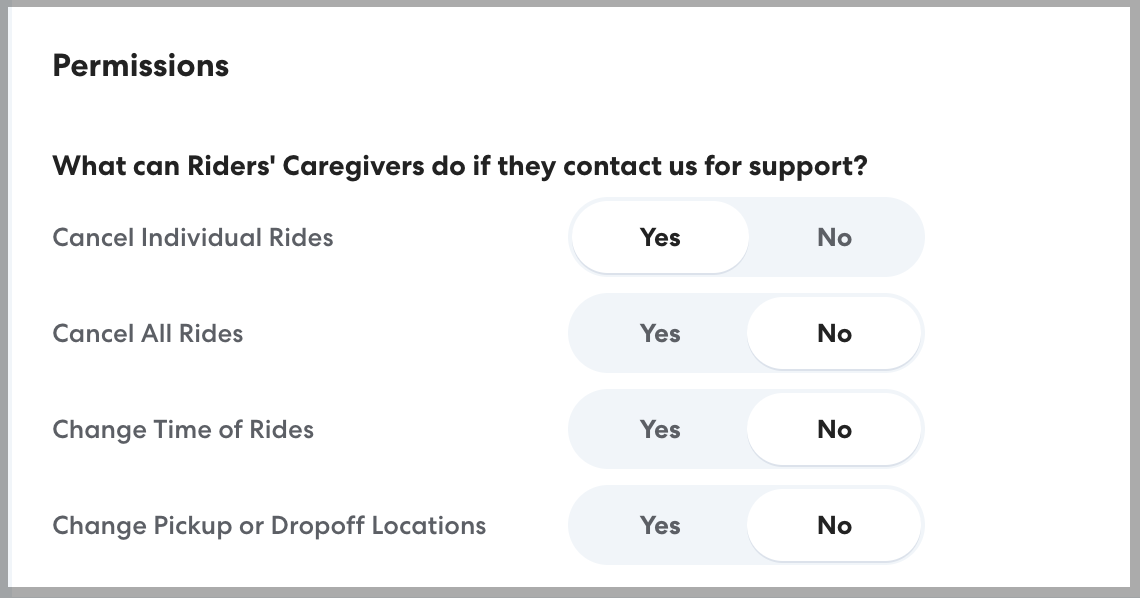
Task: Click the Cancel Individual Rides label
Action: point(193,237)
